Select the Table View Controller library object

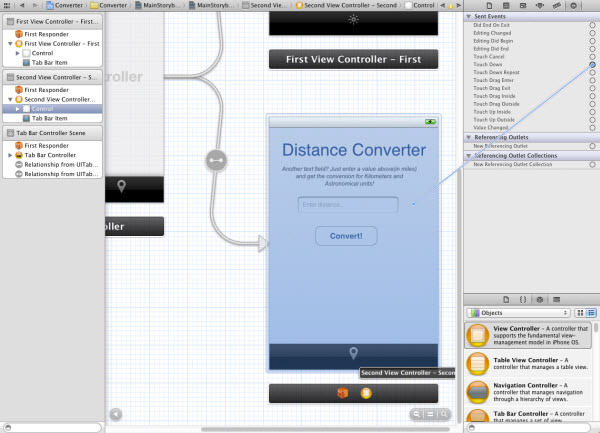528,363
